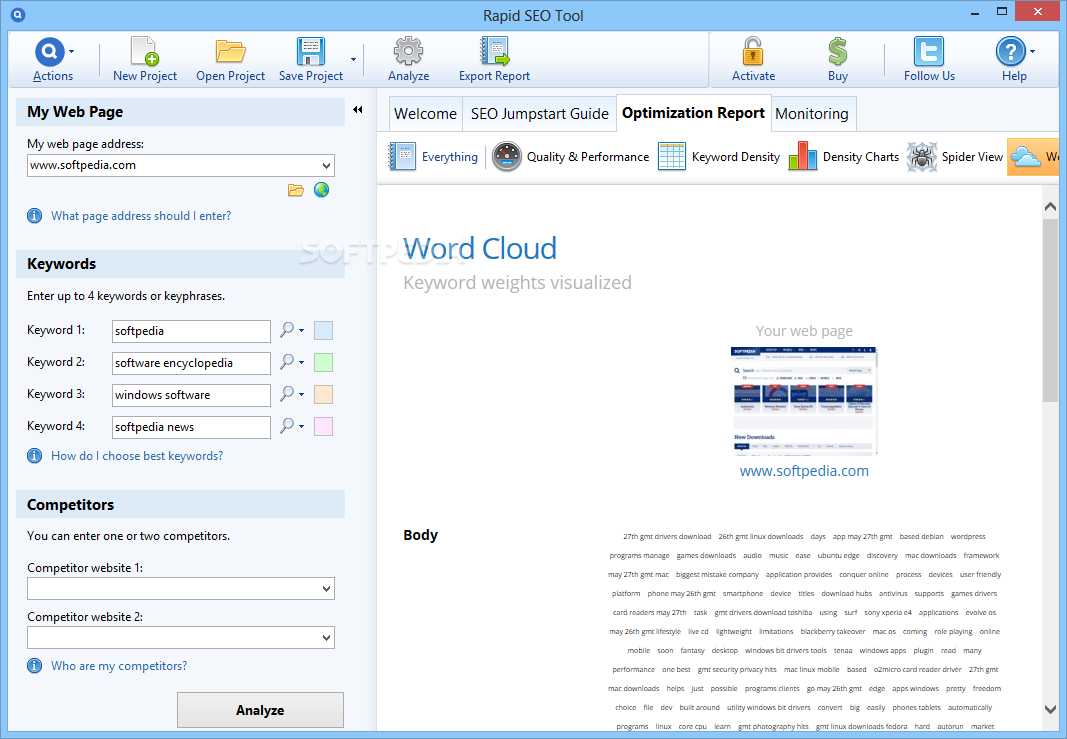Switch to the Monitoring tab
Screen dimensions: 1067x739
(x=812, y=114)
